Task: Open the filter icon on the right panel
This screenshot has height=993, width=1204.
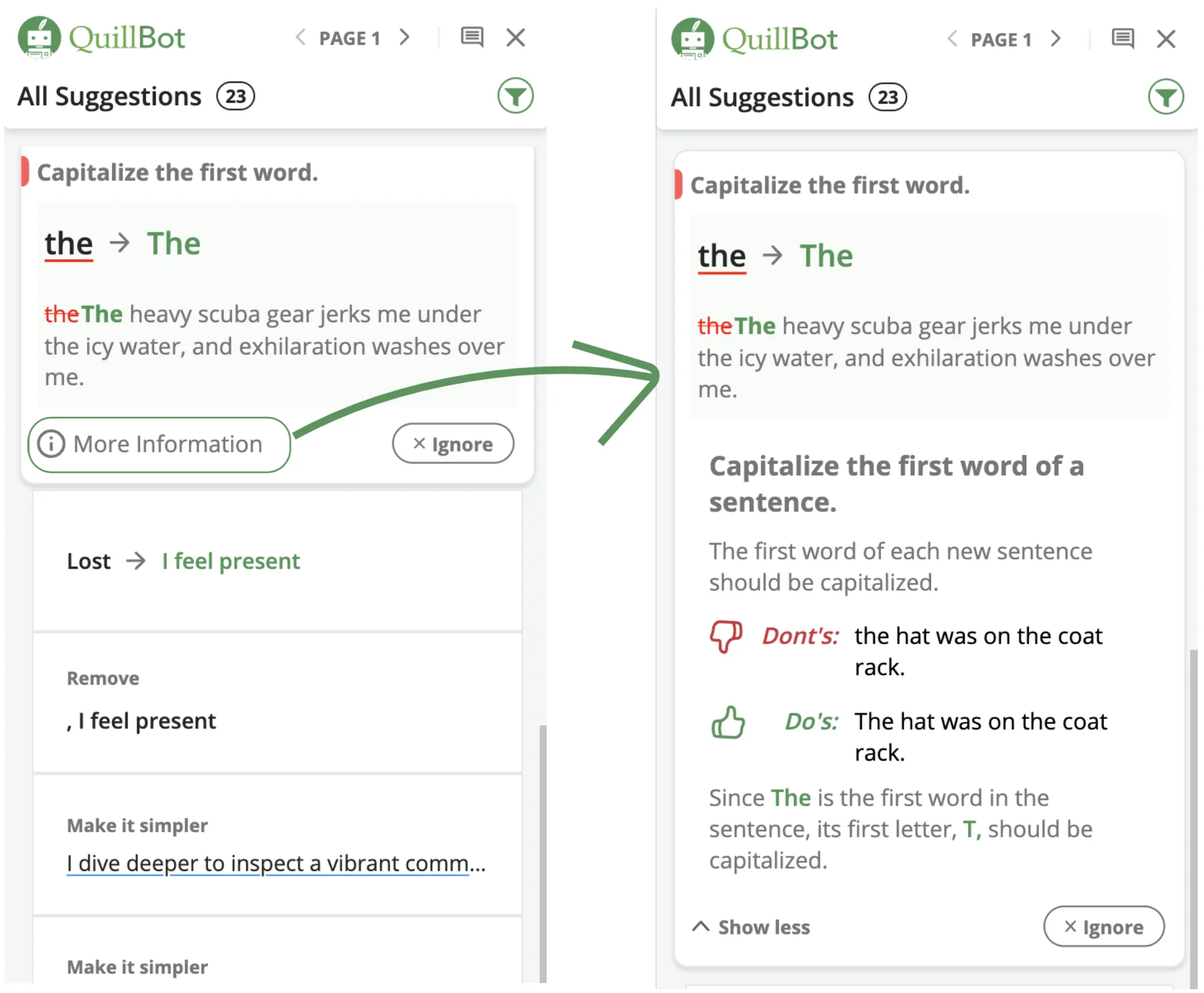Action: click(x=1167, y=97)
